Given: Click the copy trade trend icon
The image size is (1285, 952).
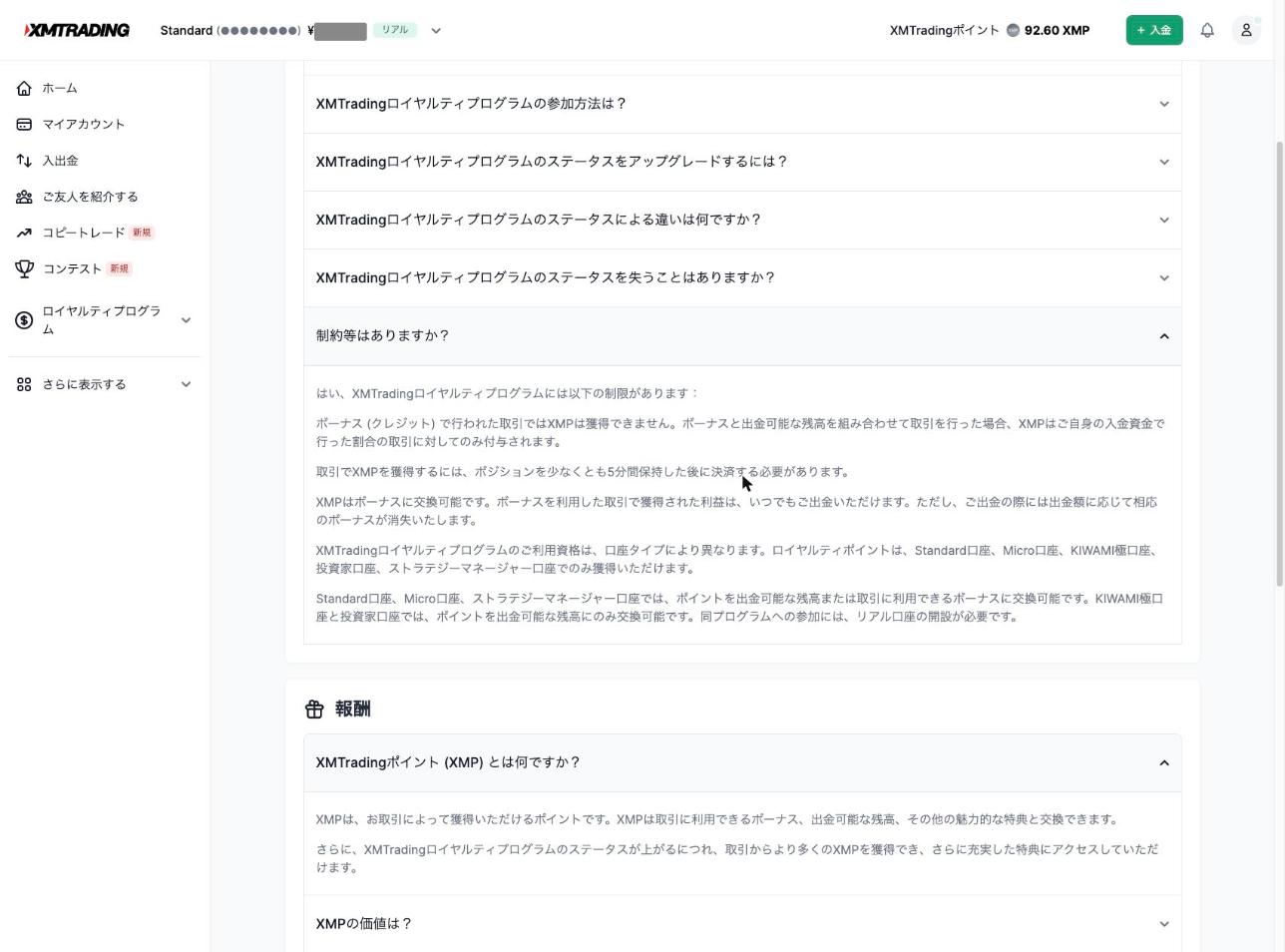Looking at the screenshot, I should 24,233.
